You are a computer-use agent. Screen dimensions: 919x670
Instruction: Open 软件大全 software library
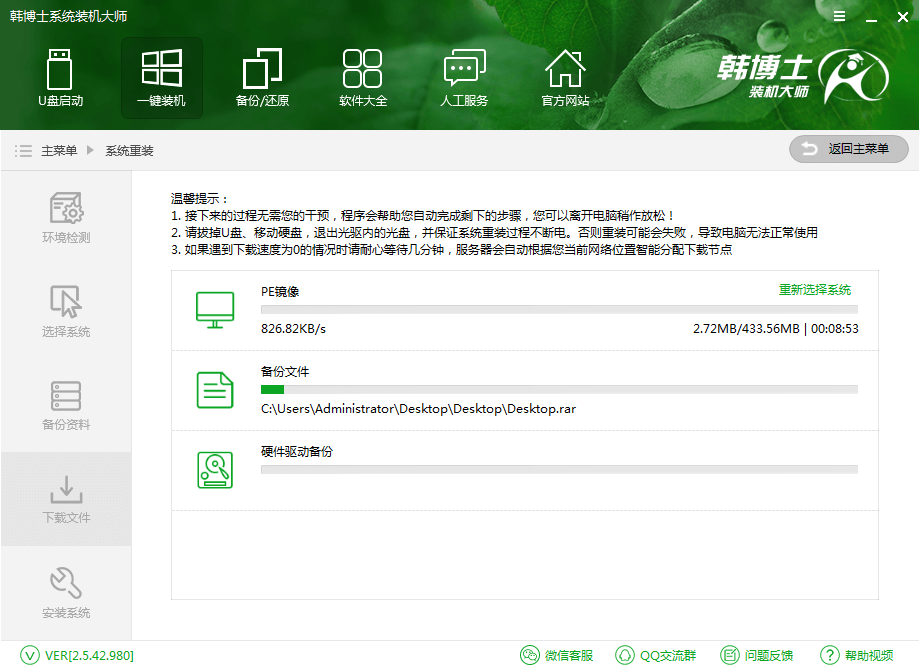tap(363, 78)
